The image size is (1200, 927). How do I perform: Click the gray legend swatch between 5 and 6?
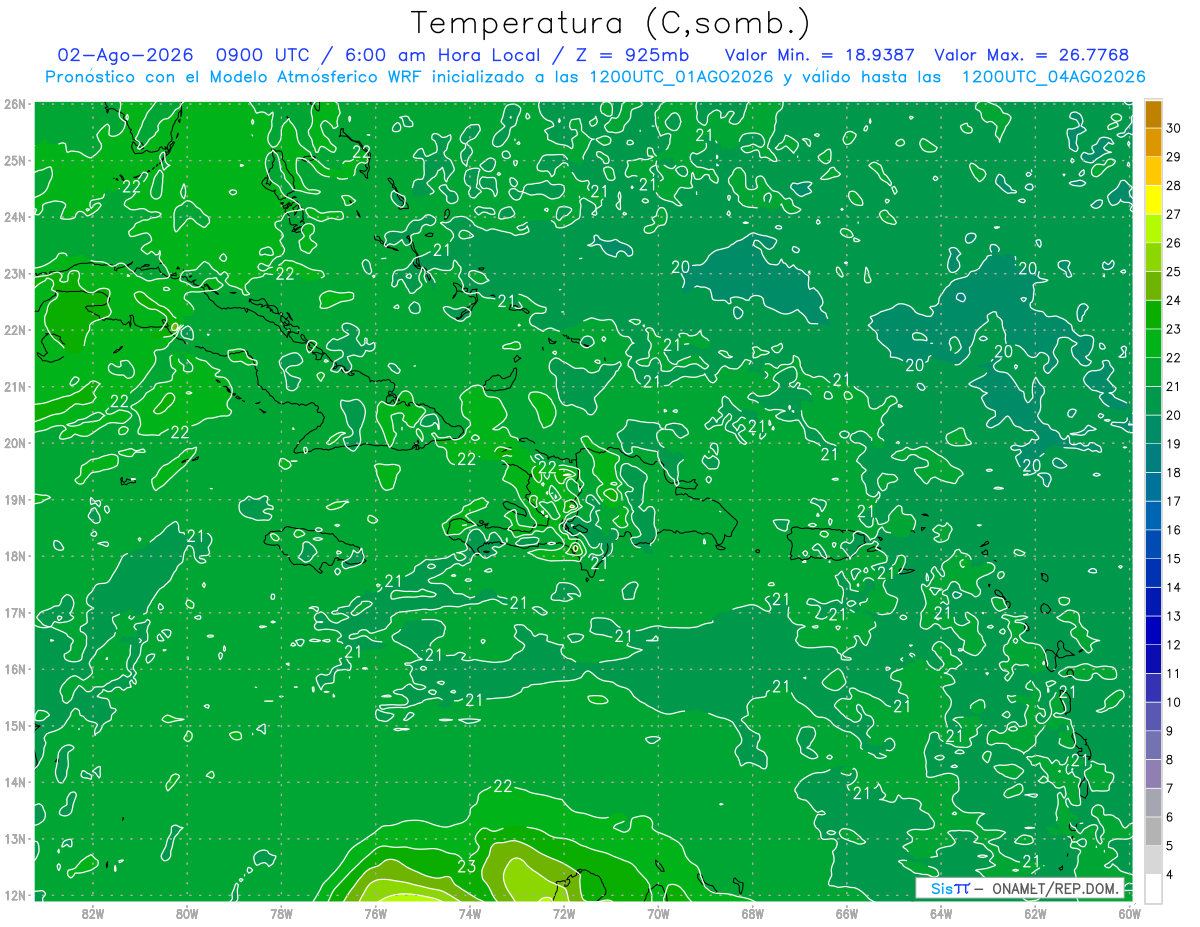click(x=1153, y=831)
